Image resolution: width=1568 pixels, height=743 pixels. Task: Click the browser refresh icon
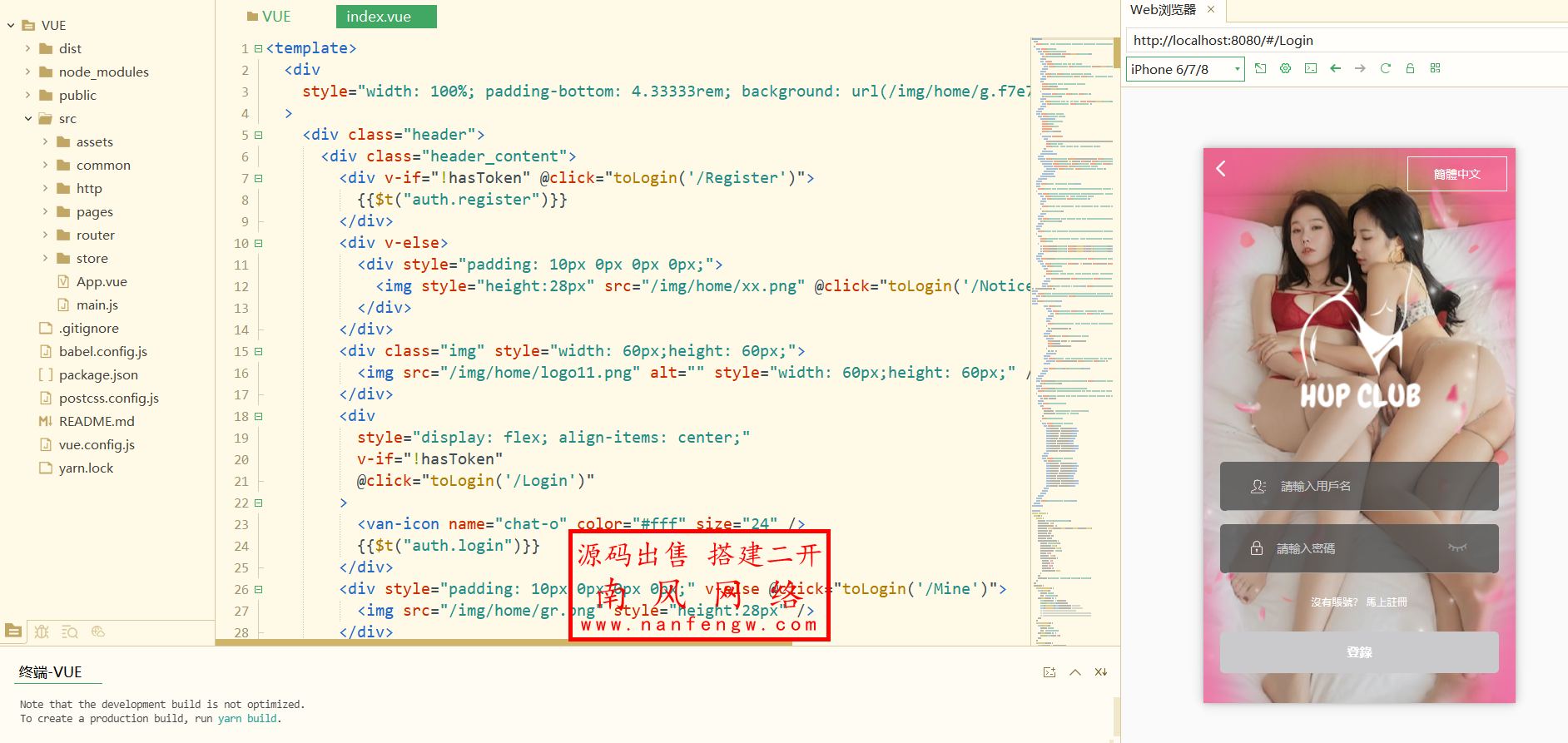1385,69
